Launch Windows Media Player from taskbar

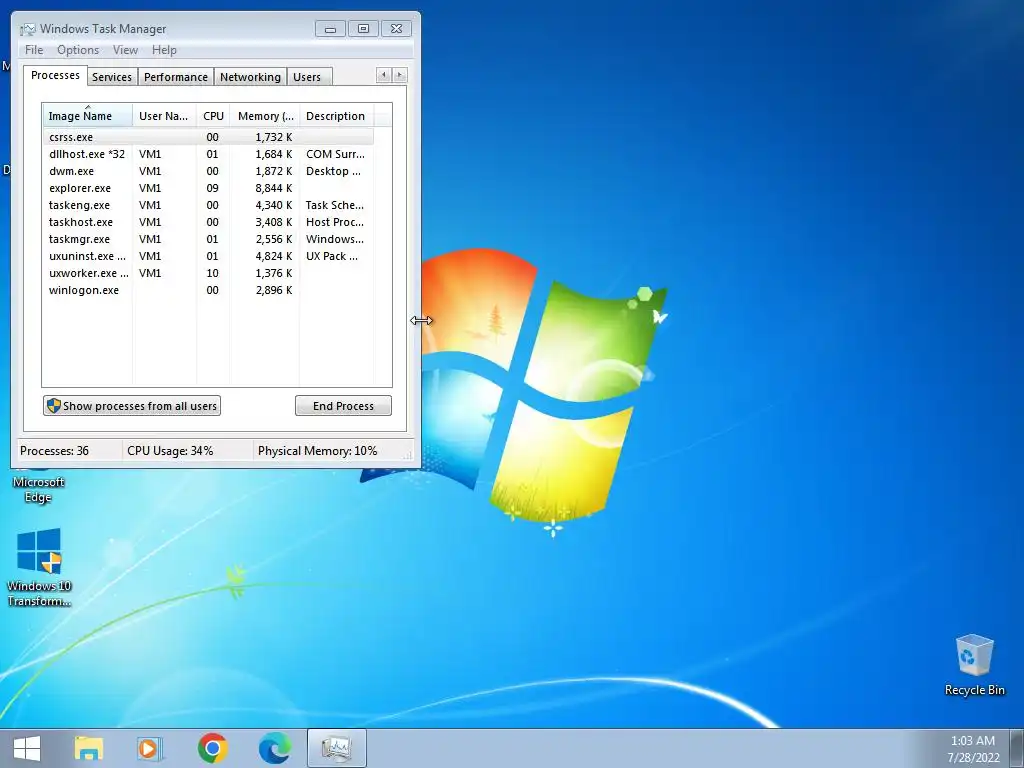[x=150, y=748]
